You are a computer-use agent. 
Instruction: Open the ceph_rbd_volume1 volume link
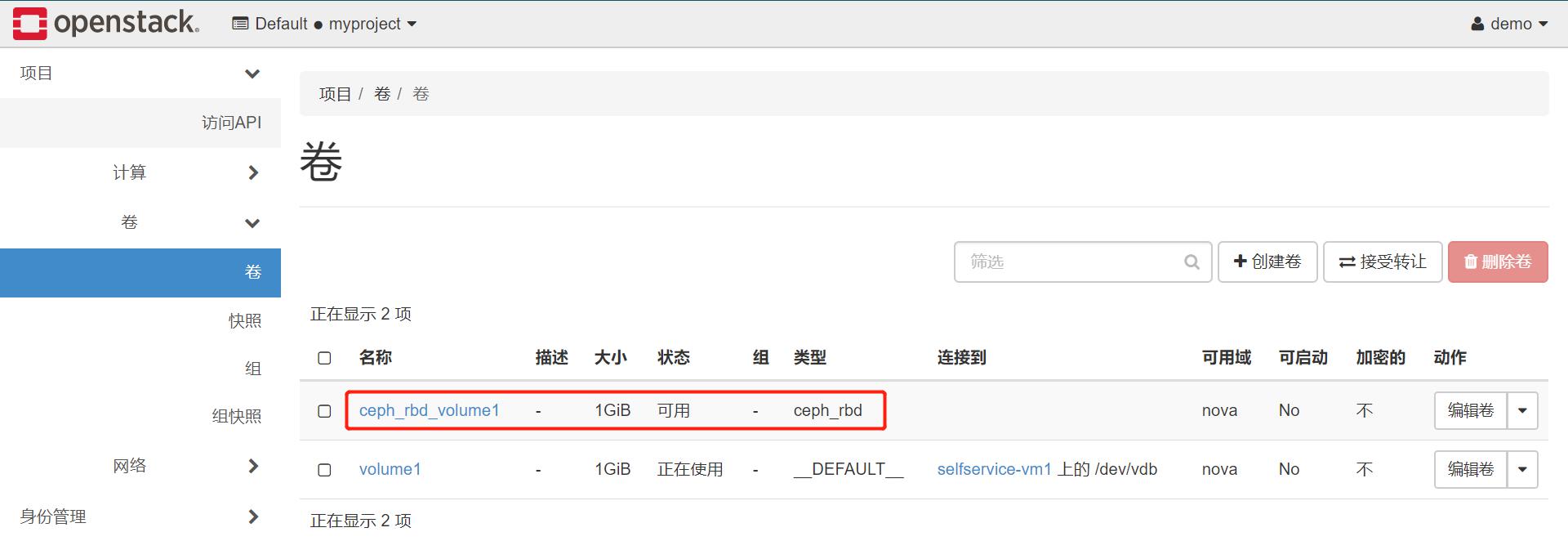click(429, 410)
